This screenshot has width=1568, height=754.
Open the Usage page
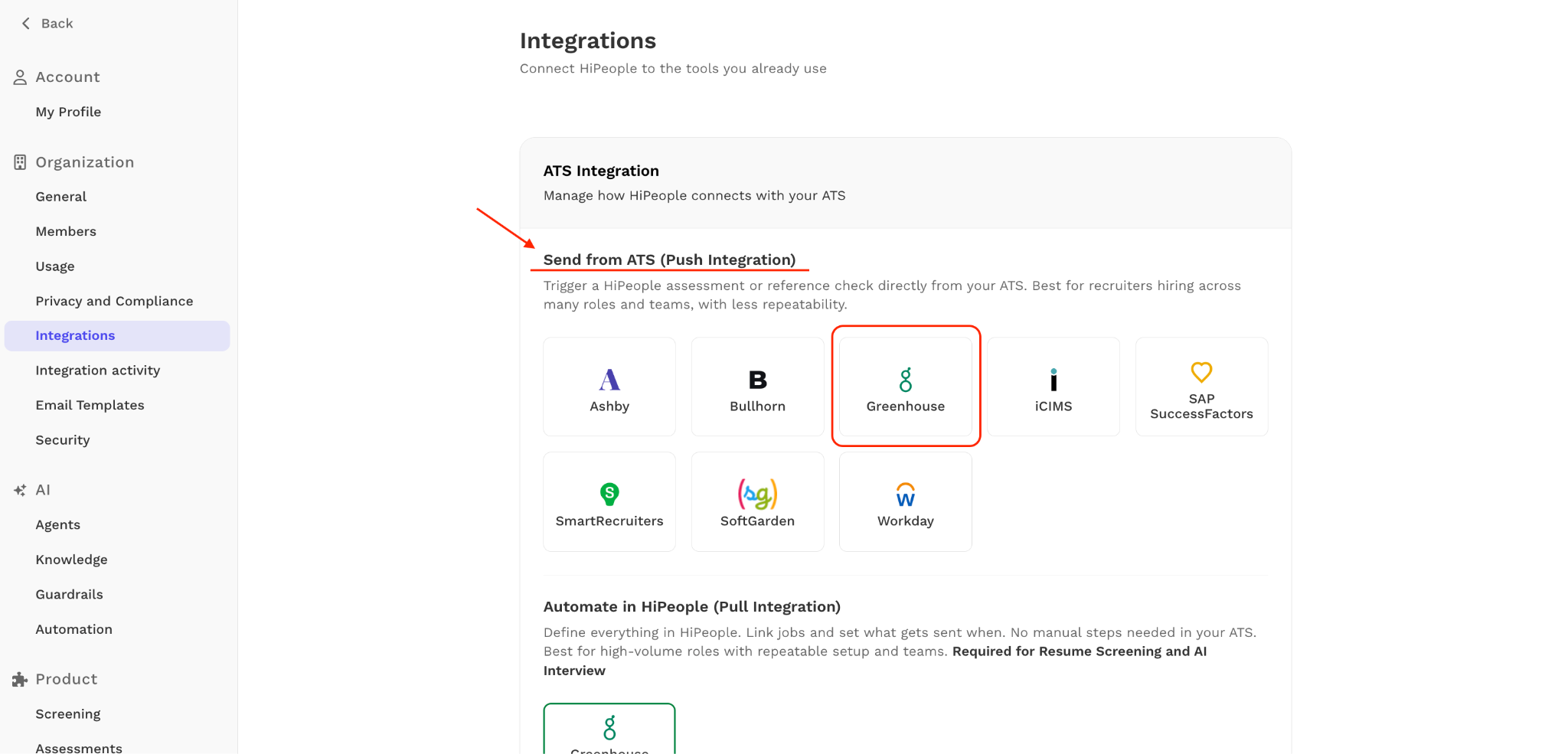coord(55,266)
